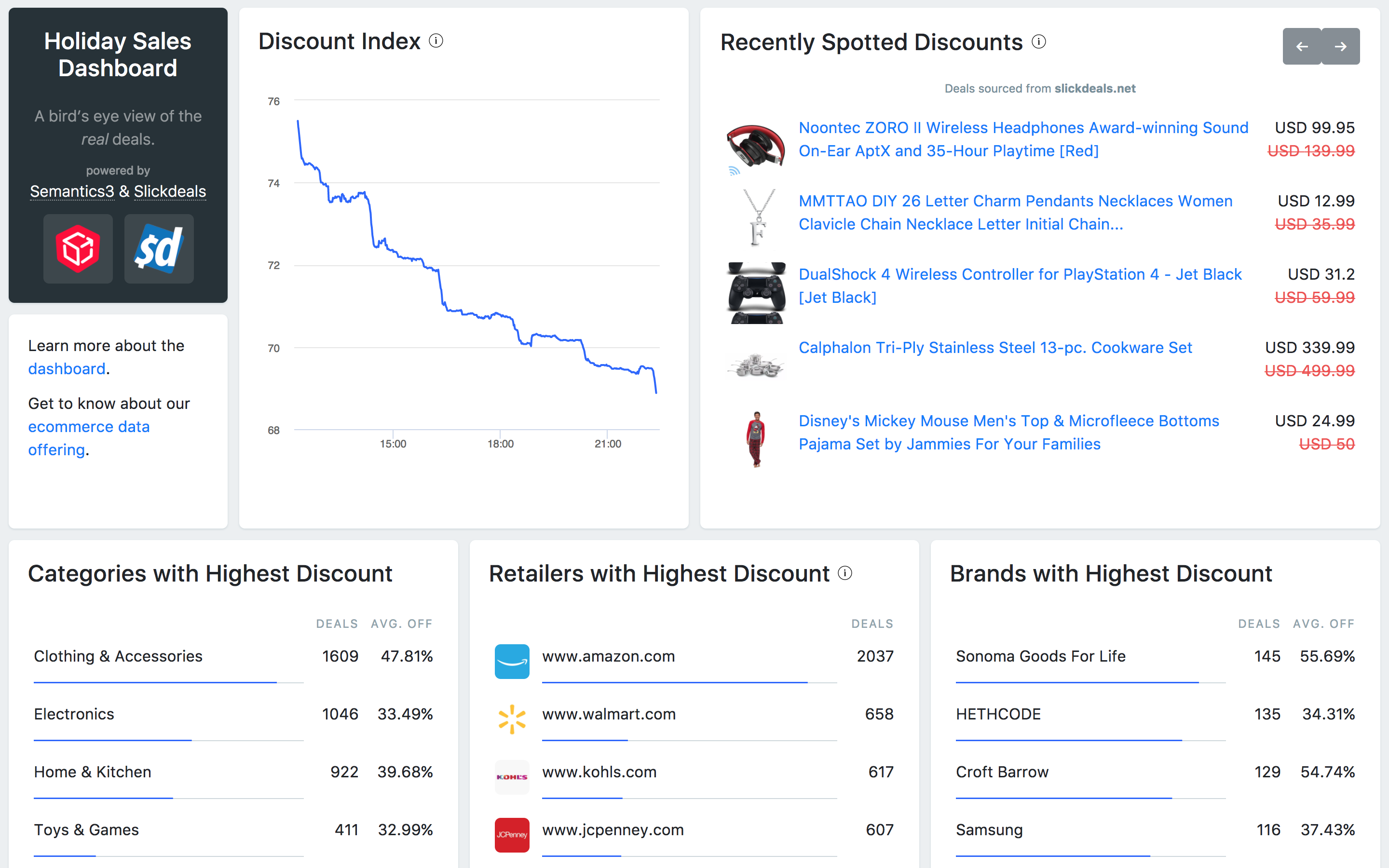Open the Recently Spotted Discounts info tooltip
The image size is (1389, 868).
[1039, 41]
